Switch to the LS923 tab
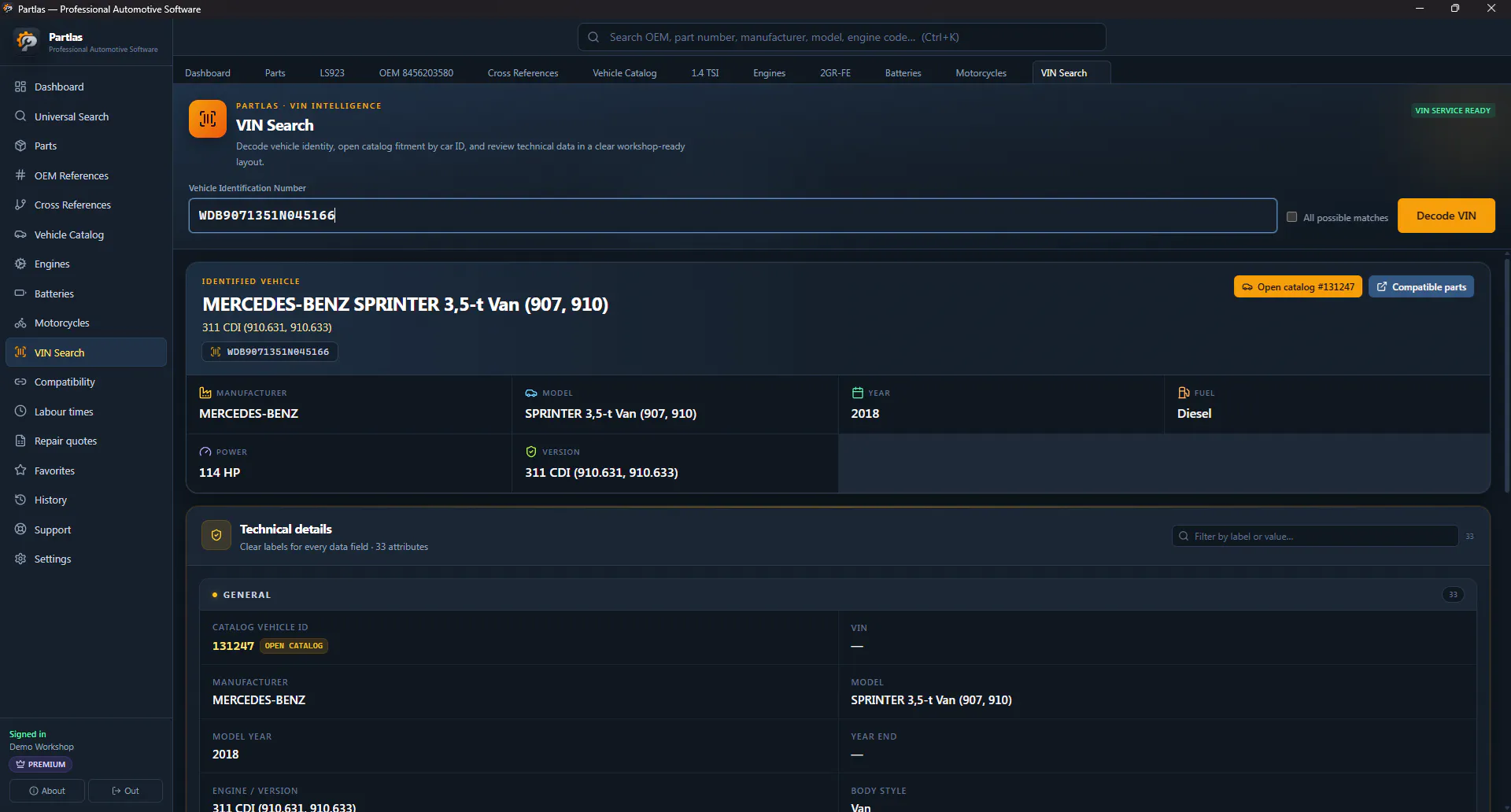The width and height of the screenshot is (1511, 812). click(332, 72)
